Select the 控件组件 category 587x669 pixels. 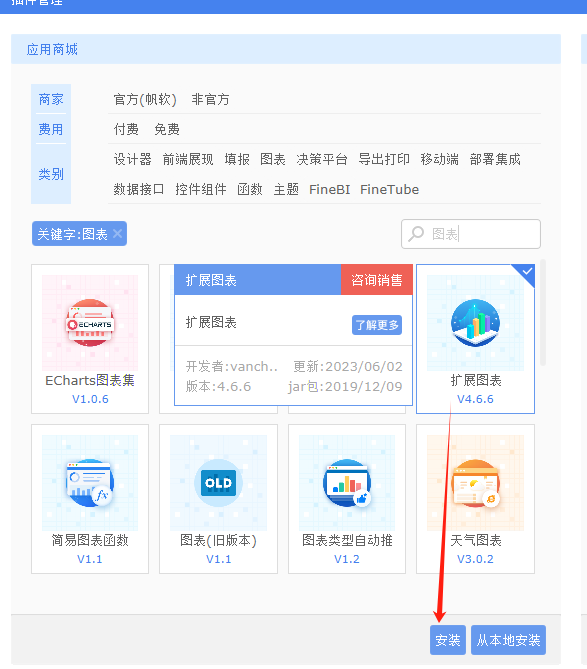pos(201,189)
